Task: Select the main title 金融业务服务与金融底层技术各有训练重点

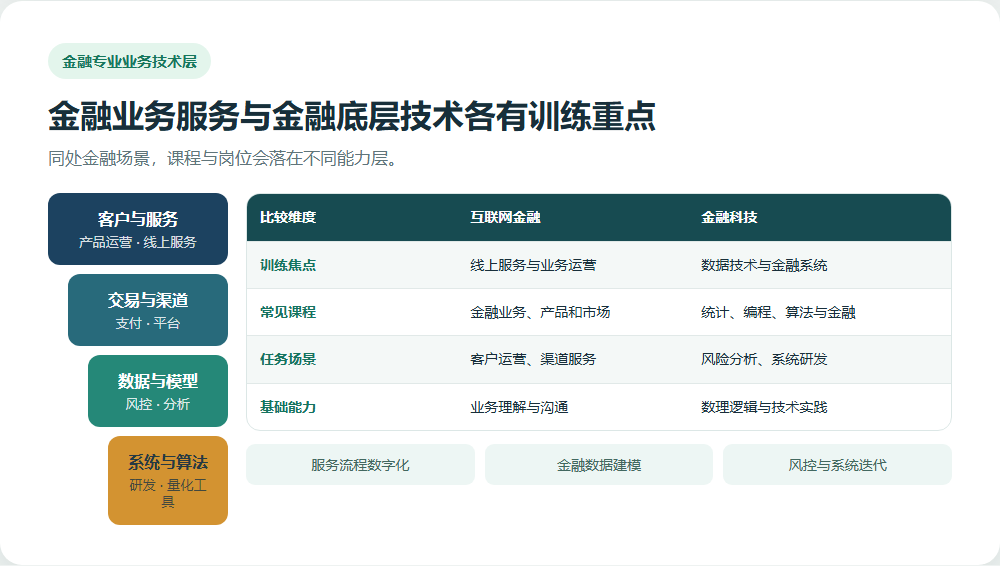Action: (352, 115)
